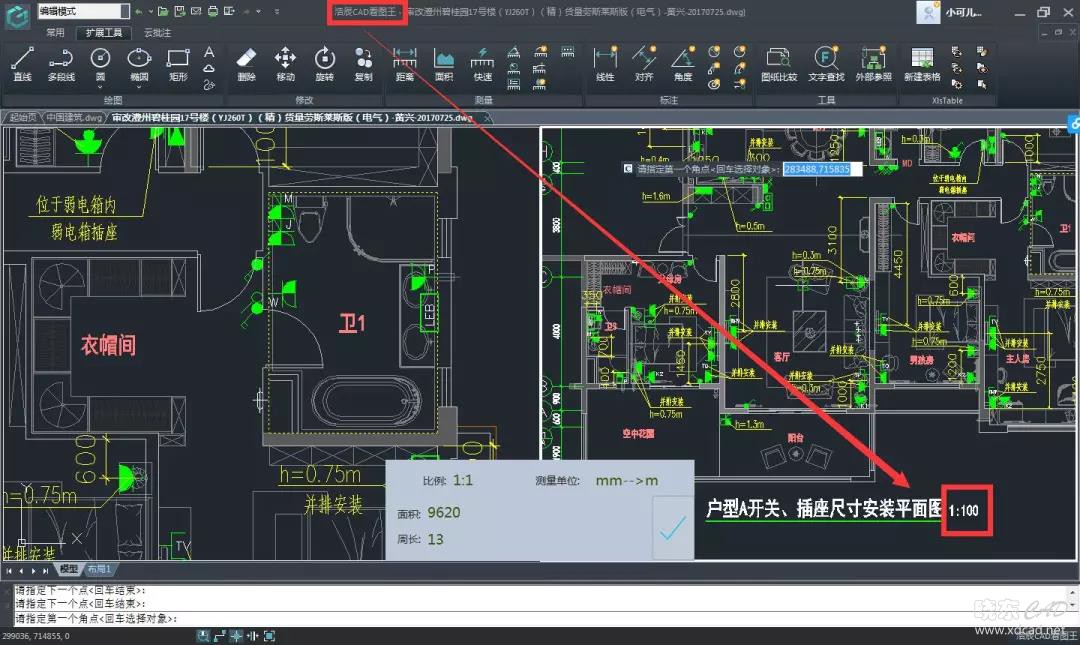
Task: Click the coordinate input field in drawing
Action: tap(816, 169)
